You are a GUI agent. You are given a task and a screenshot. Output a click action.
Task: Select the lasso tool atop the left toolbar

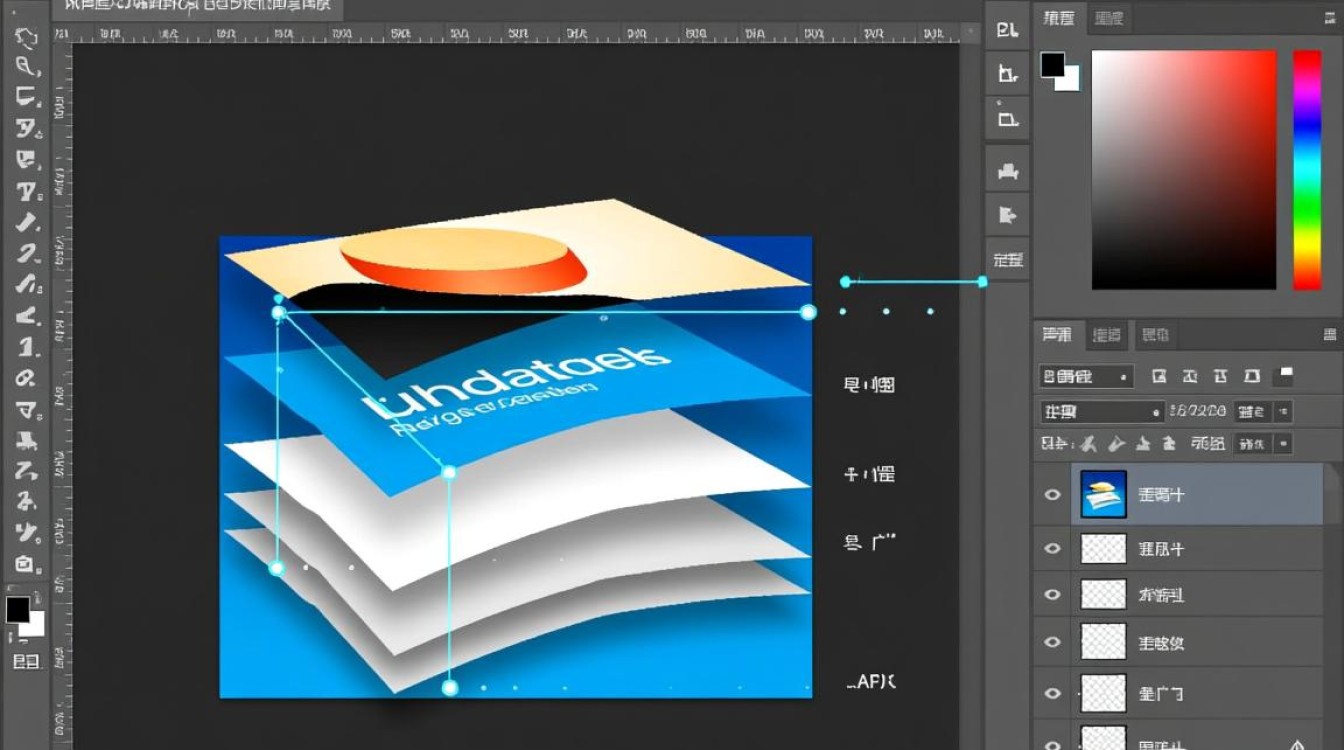26,38
